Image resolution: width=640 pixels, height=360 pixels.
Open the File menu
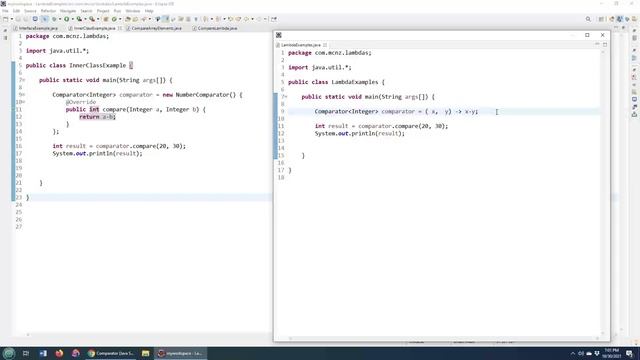tap(5, 11)
